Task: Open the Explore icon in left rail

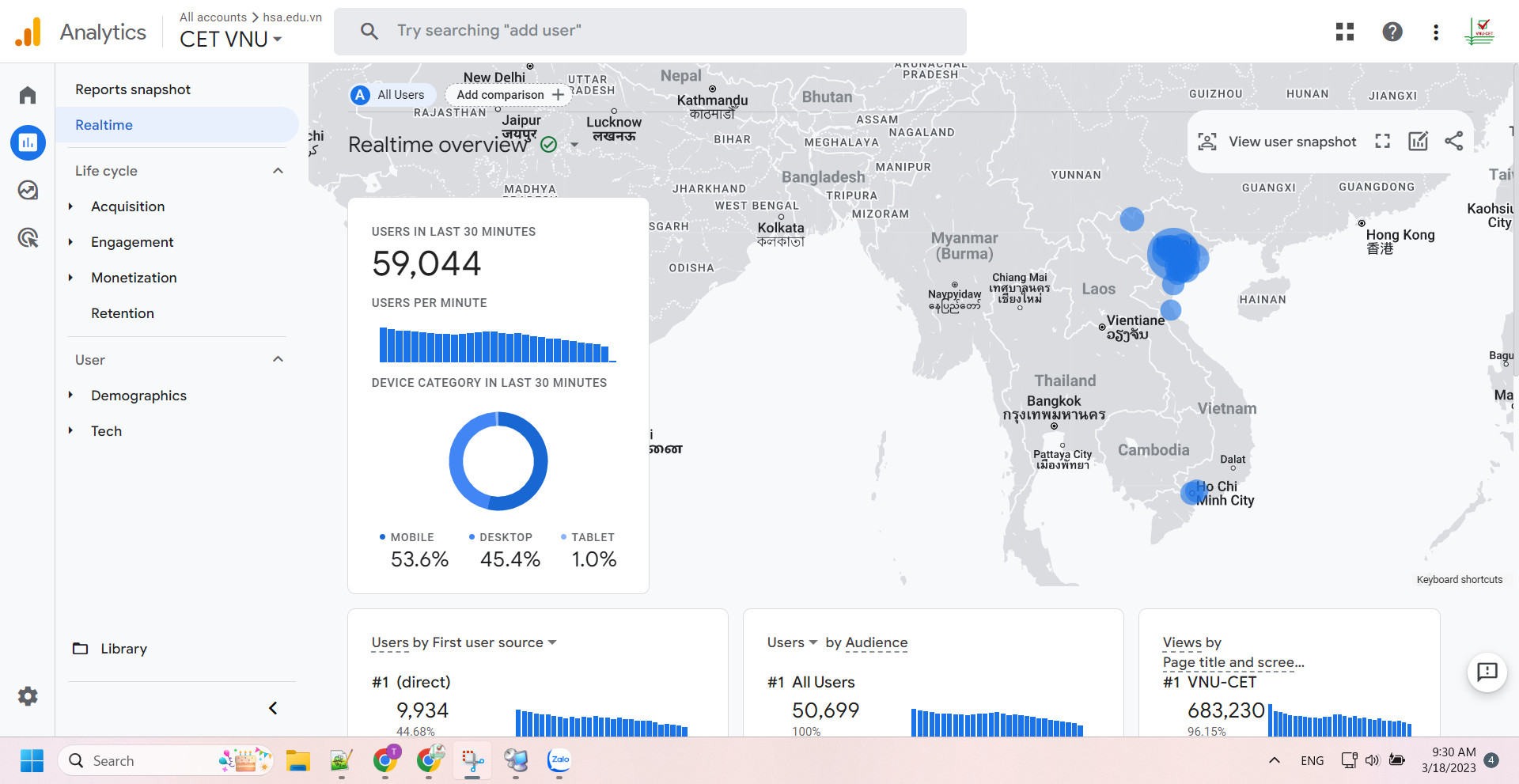Action: (28, 190)
